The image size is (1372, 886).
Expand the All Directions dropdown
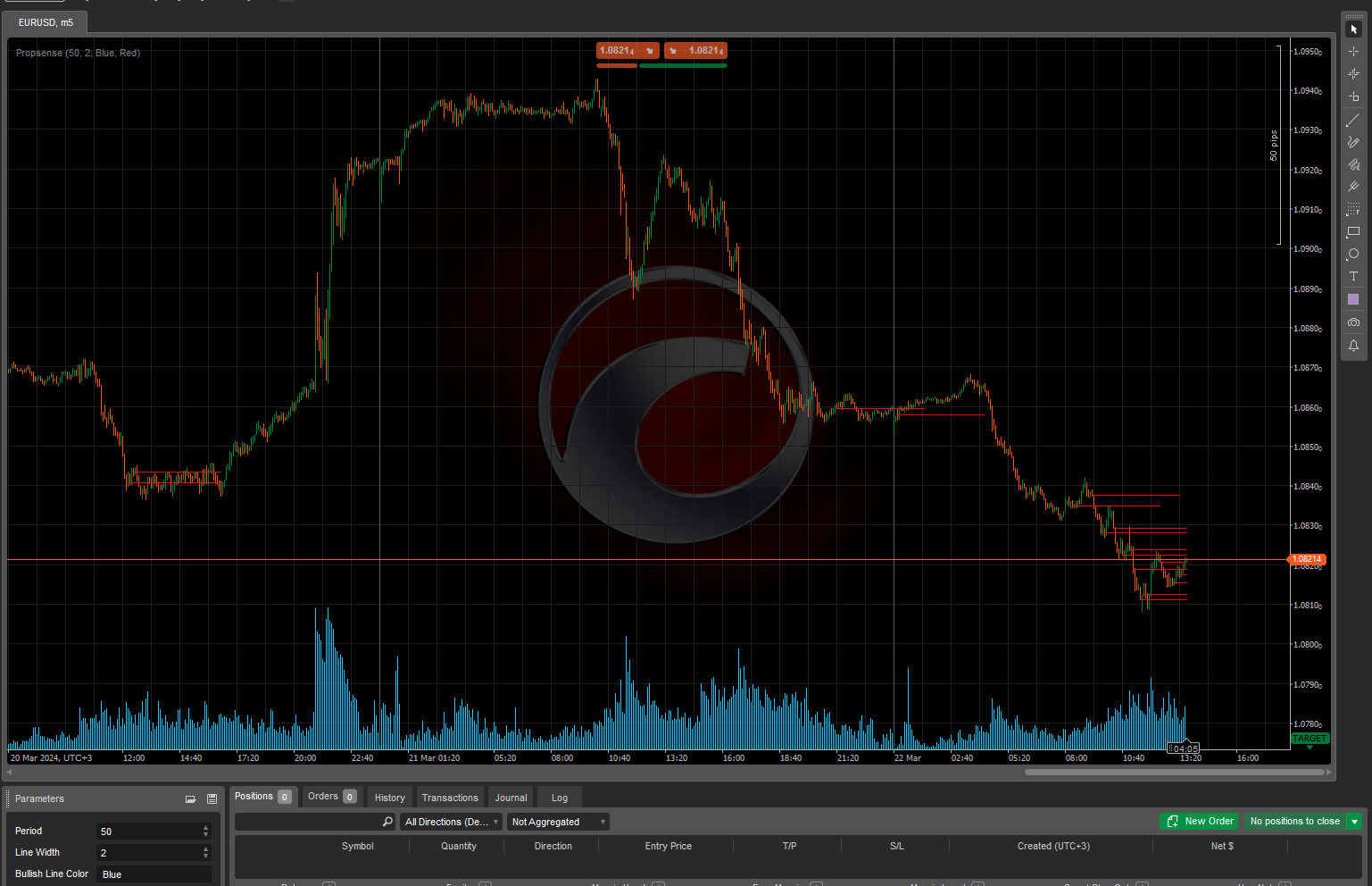[452, 822]
